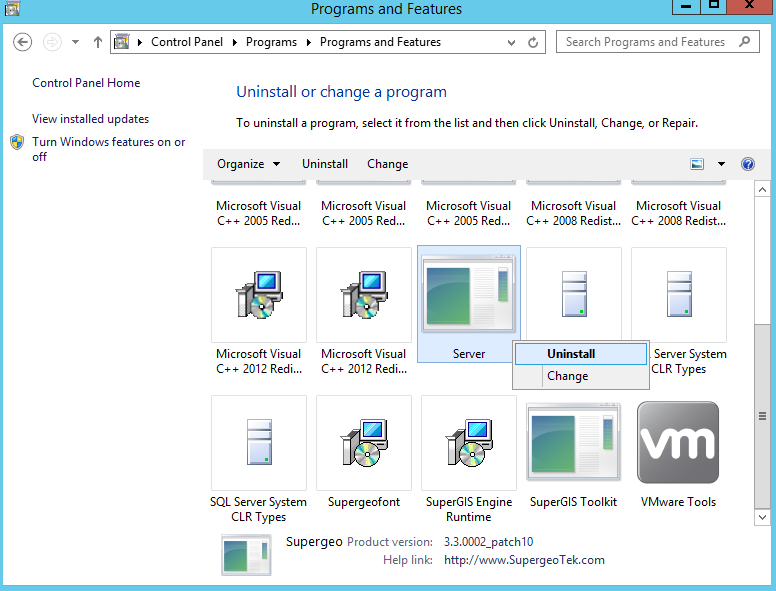This screenshot has width=776, height=591.
Task: Open Control Panel Home link
Action: (86, 83)
